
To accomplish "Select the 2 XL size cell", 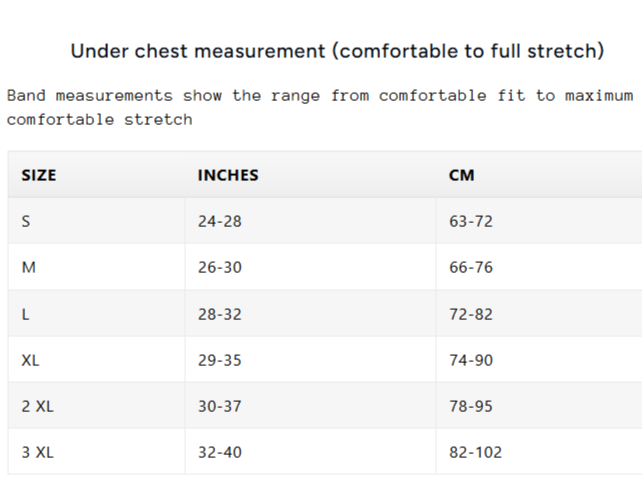I will [x=37, y=406].
